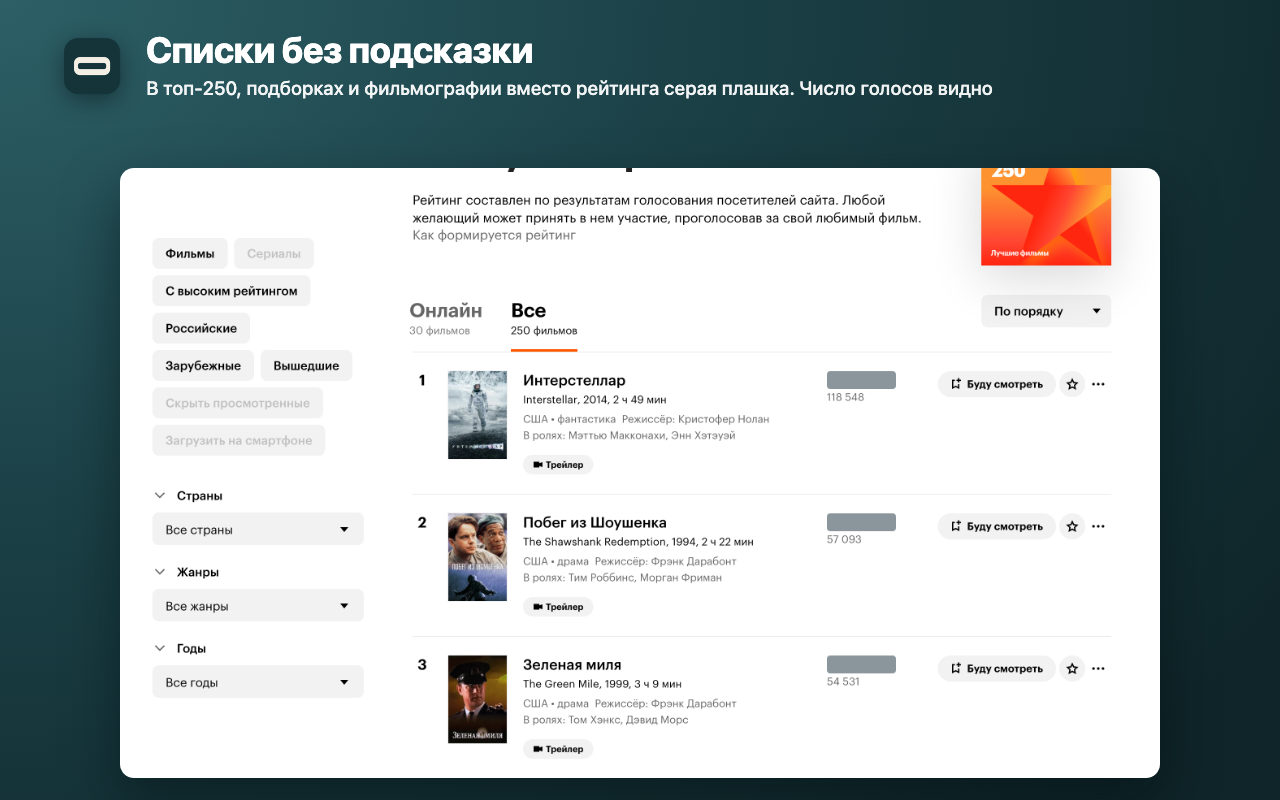
Task: Open more options for Интерстеллар
Action: (x=1098, y=384)
